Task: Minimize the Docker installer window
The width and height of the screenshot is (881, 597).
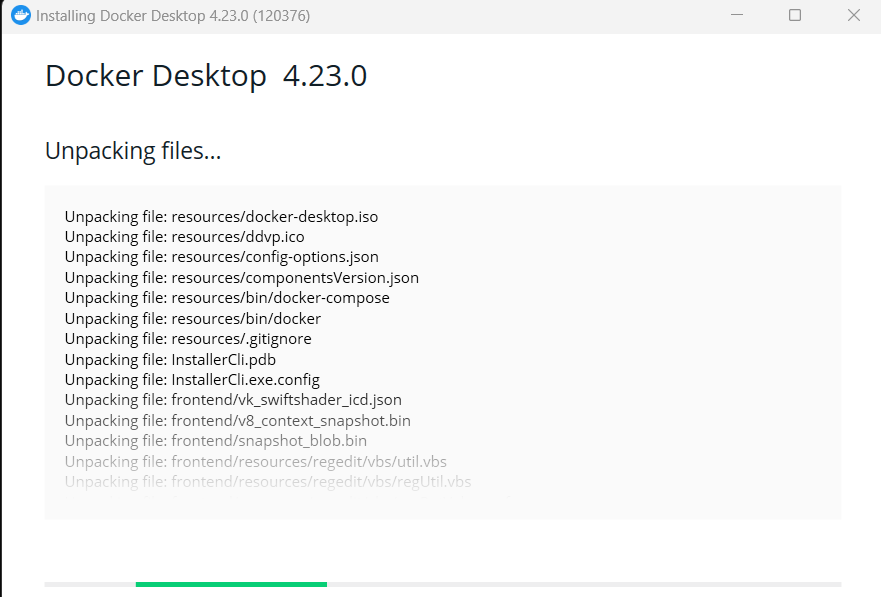Action: [x=737, y=15]
